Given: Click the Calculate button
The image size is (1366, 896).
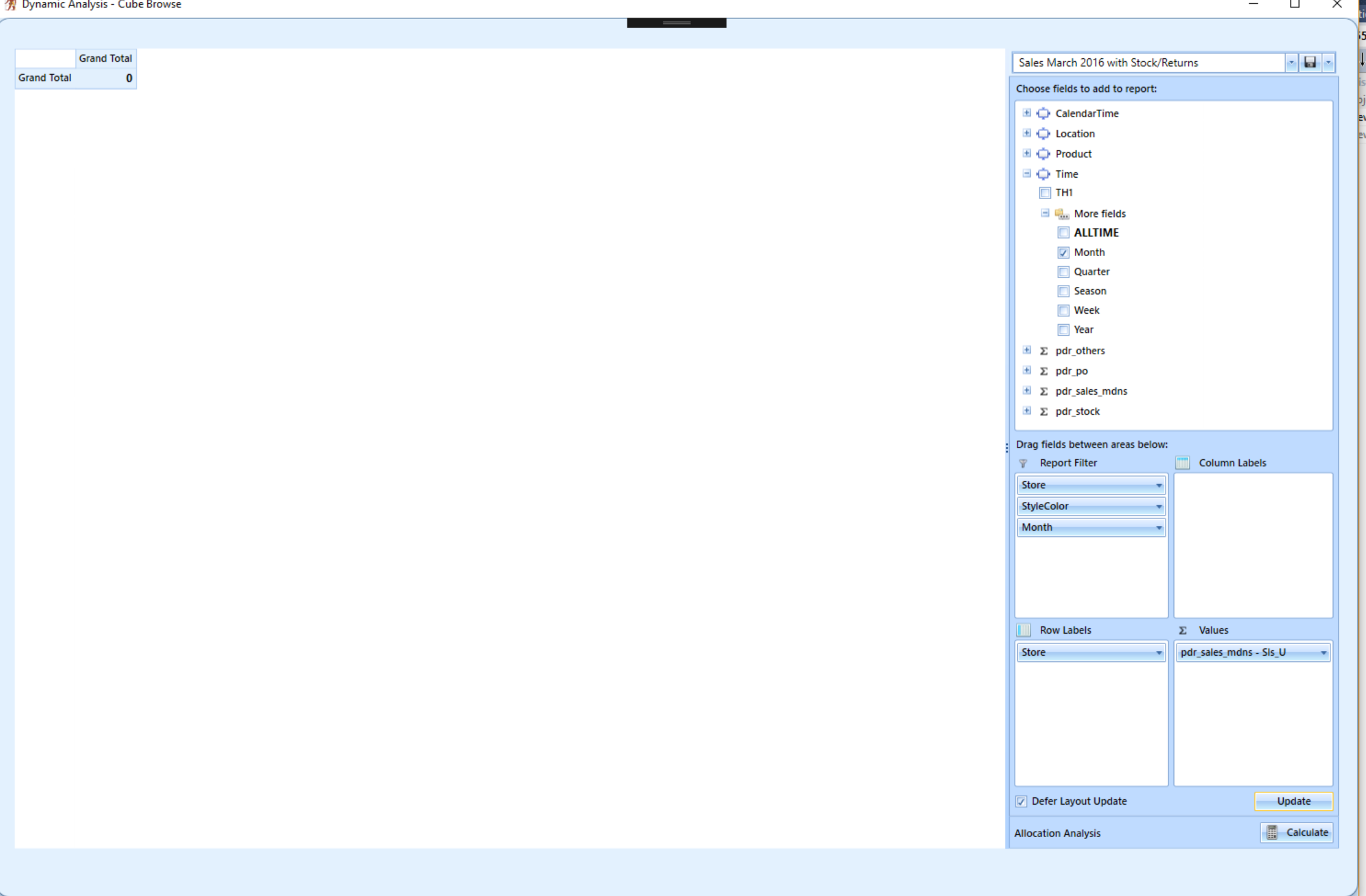Looking at the screenshot, I should (1297, 832).
